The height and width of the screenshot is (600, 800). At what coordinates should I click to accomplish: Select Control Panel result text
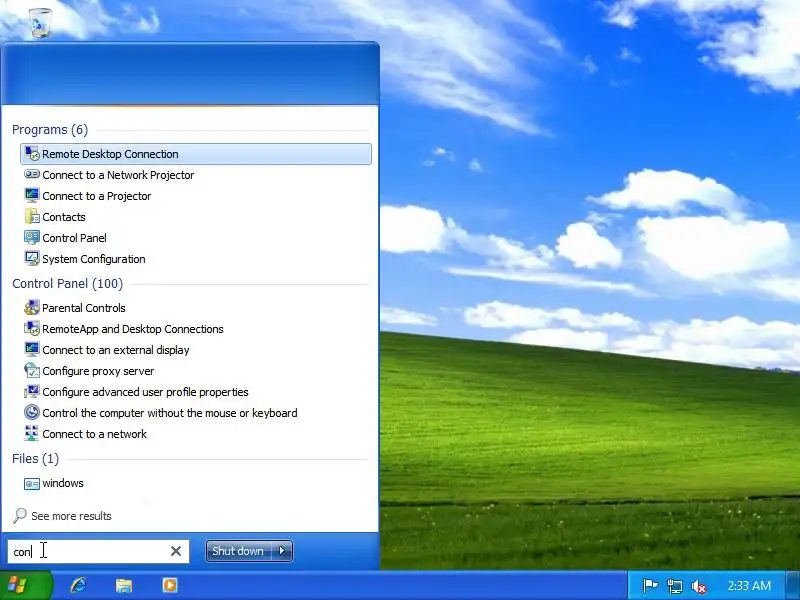click(x=74, y=238)
